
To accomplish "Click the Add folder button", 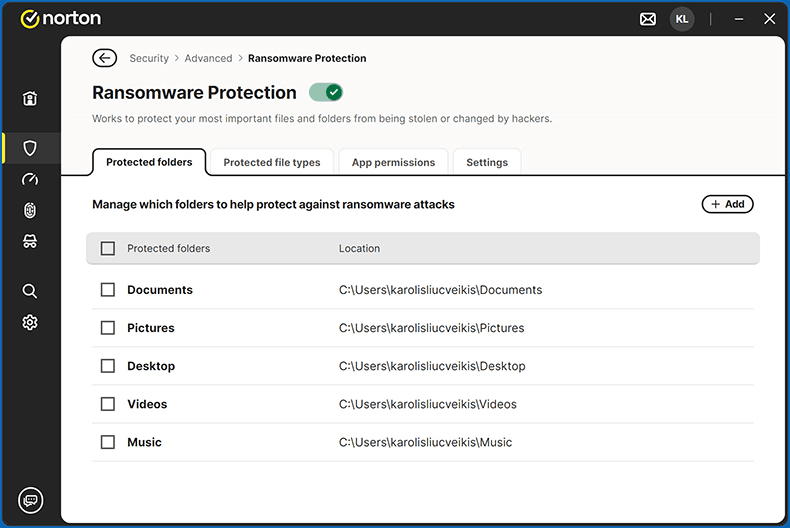I will click(727, 204).
